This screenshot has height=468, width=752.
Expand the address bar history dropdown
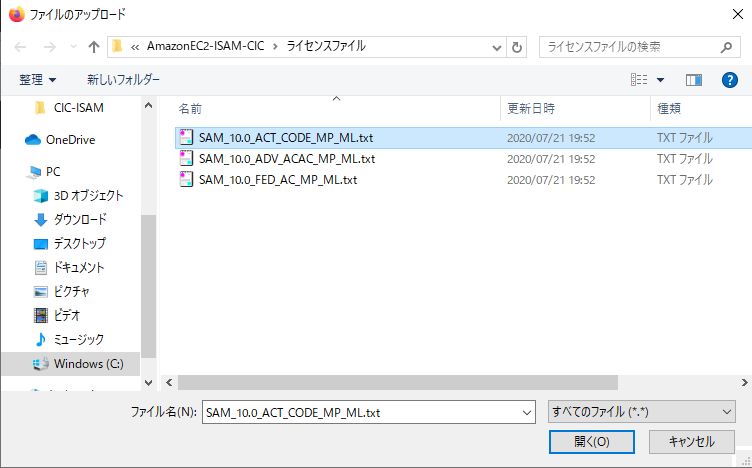tap(497, 47)
